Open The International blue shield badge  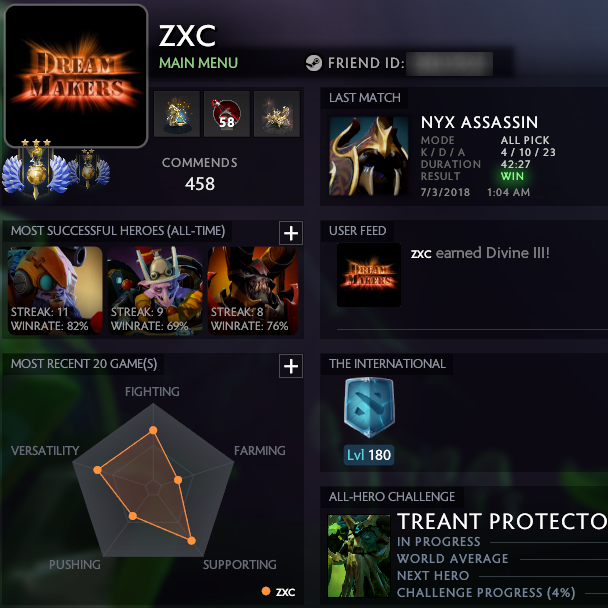coord(369,407)
